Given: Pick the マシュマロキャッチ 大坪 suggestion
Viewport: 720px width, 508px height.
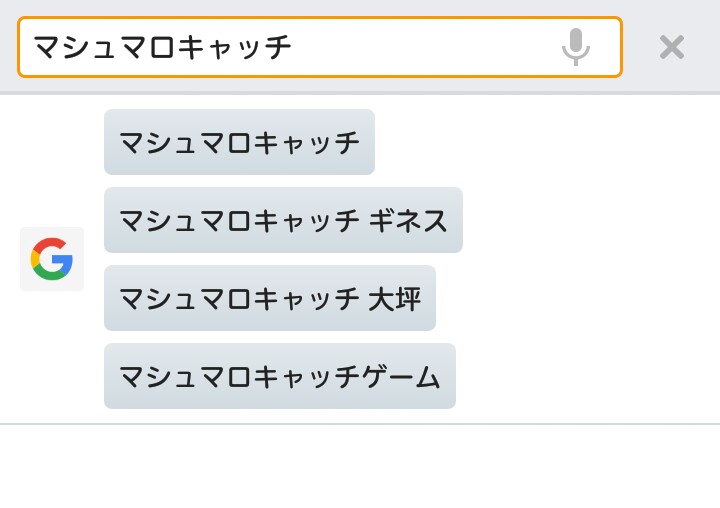Looking at the screenshot, I should click(x=269, y=298).
